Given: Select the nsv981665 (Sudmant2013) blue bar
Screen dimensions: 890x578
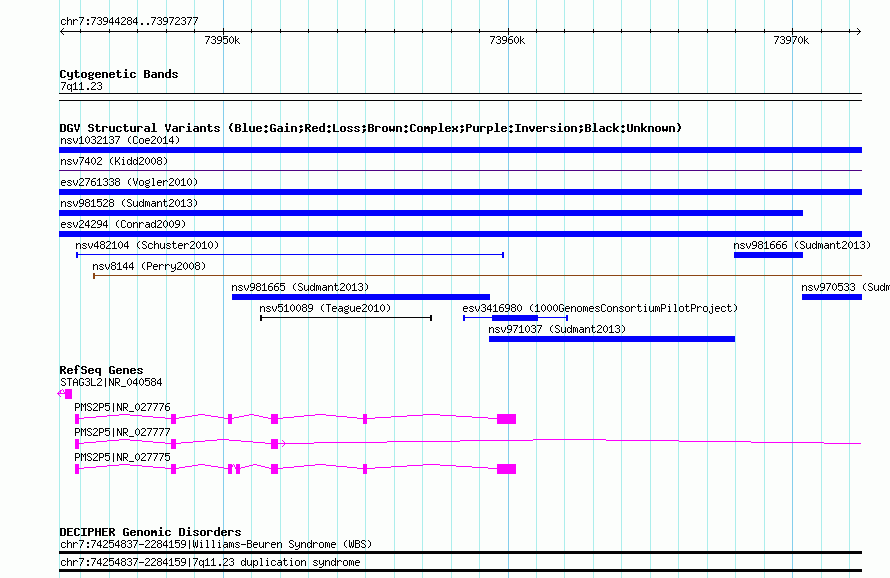Looking at the screenshot, I should 360,297.
